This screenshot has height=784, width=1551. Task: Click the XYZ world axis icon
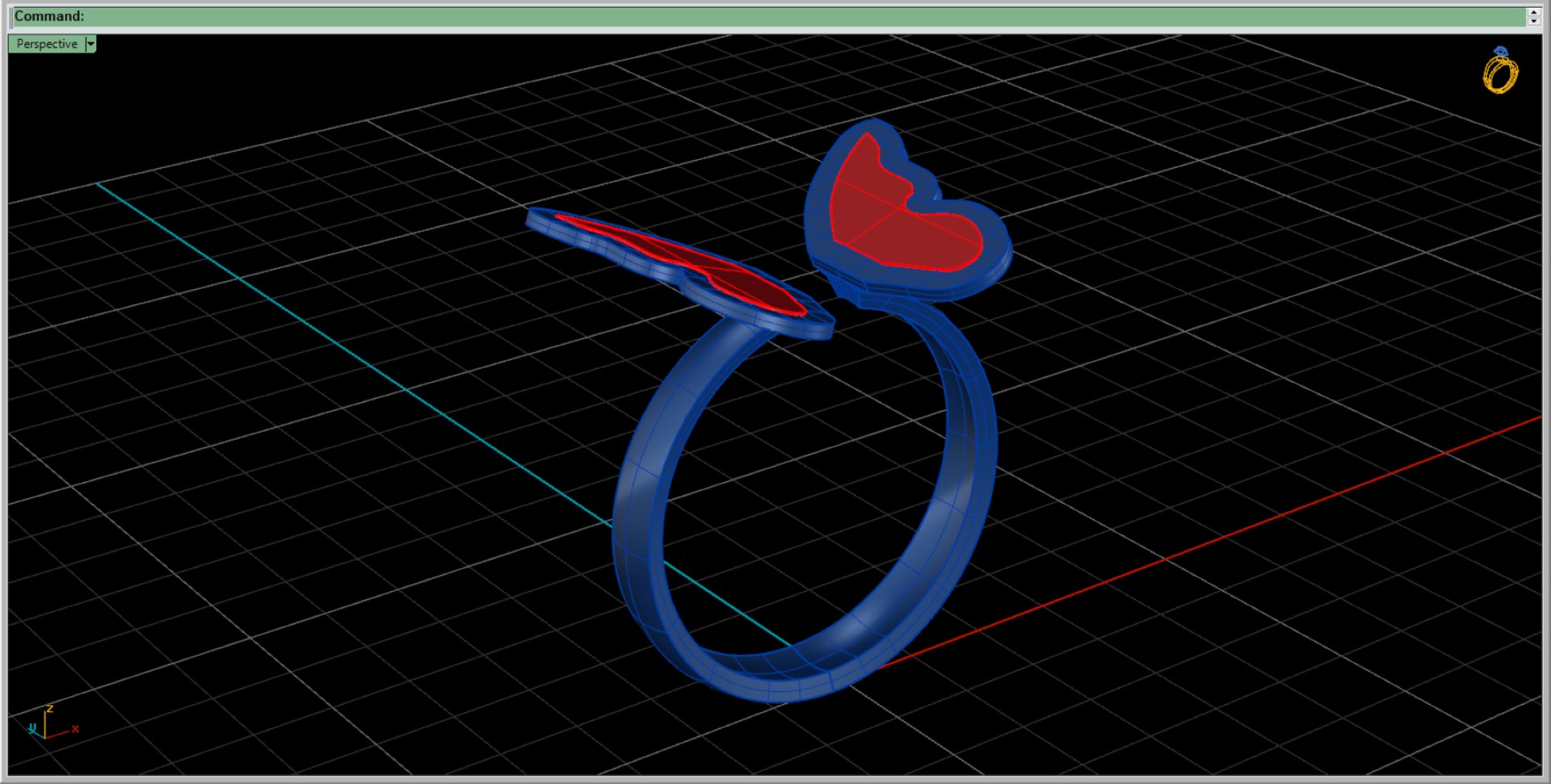pyautogui.click(x=53, y=723)
